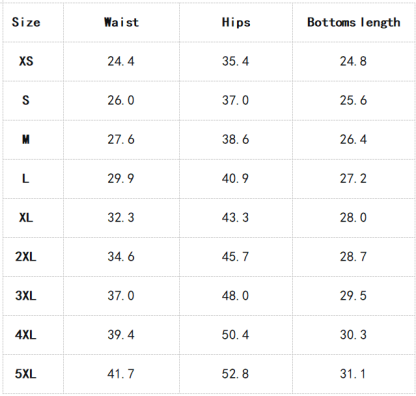
Task: Click the XL size row label
Action: click(x=26, y=218)
